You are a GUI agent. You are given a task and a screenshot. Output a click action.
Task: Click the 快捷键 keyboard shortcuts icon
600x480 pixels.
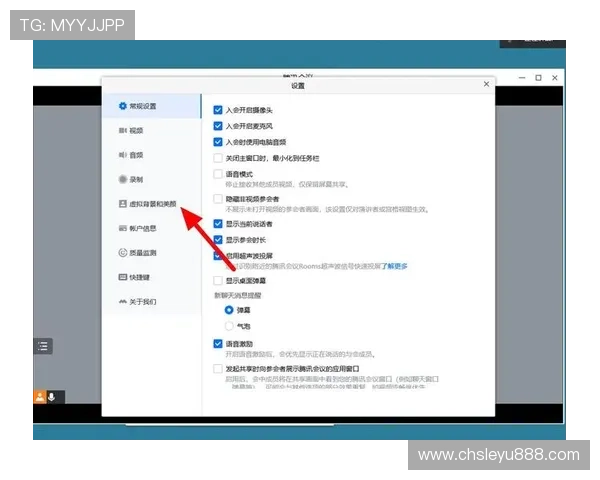pos(122,277)
